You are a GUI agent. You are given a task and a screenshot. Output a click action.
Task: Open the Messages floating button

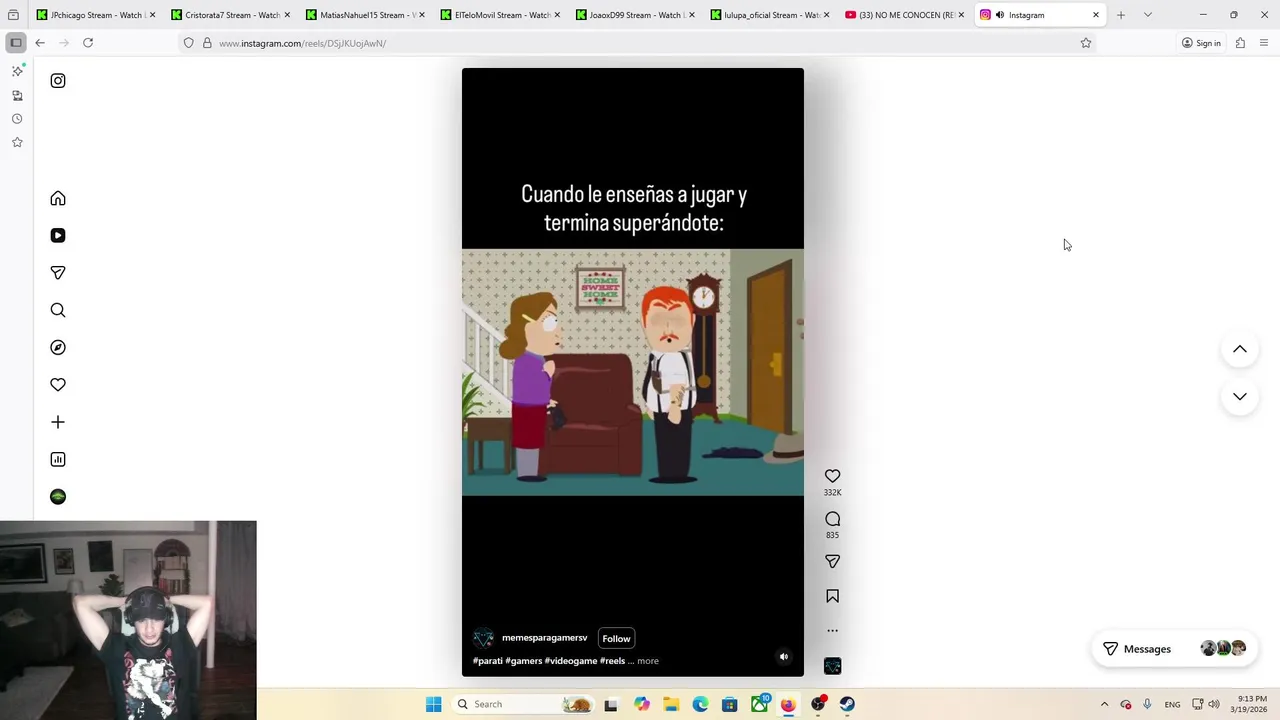(x=1174, y=649)
